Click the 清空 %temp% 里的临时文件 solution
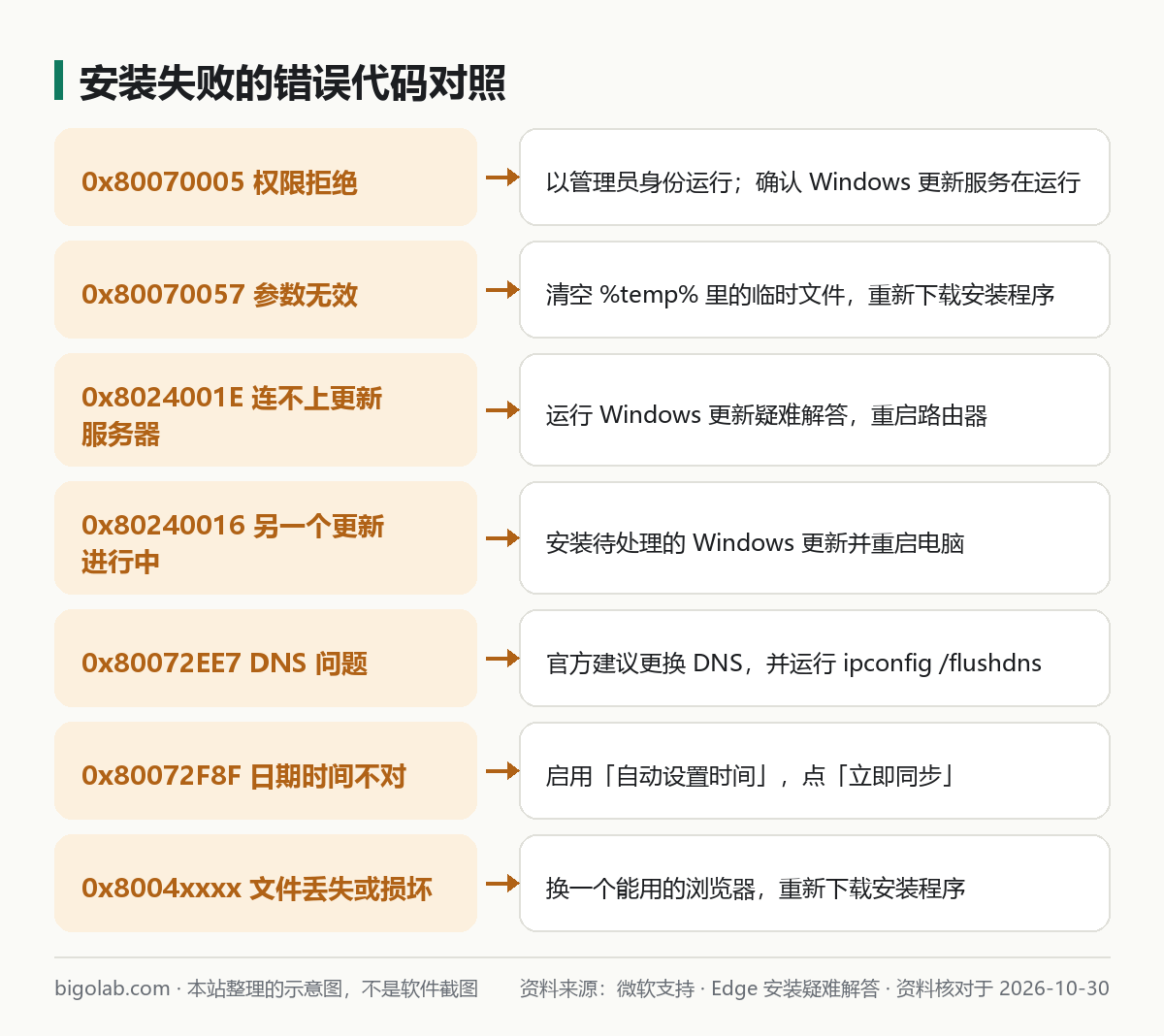The width and height of the screenshot is (1164, 1036). 815,290
